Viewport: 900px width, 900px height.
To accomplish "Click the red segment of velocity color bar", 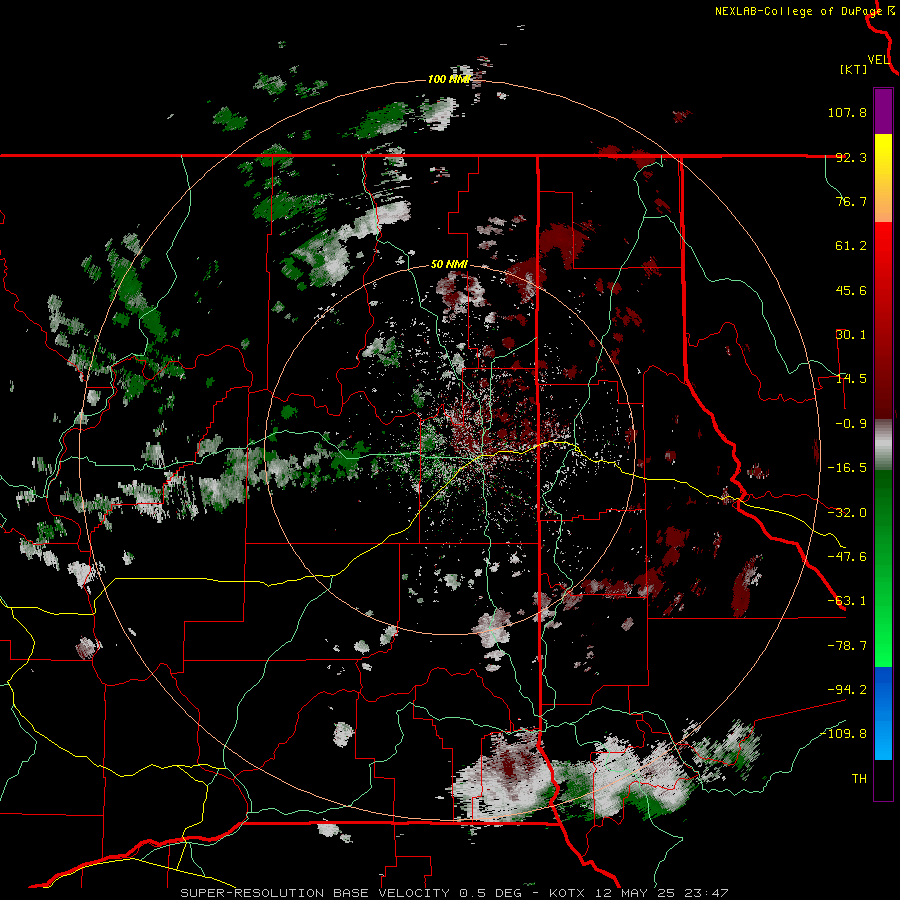I will pyautogui.click(x=883, y=320).
